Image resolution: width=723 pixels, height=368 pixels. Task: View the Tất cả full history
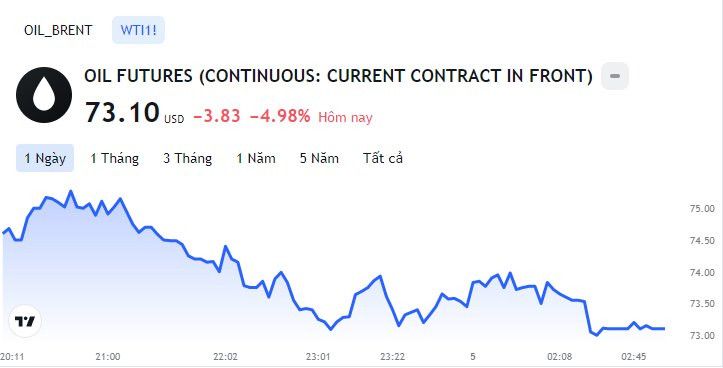pyautogui.click(x=383, y=158)
